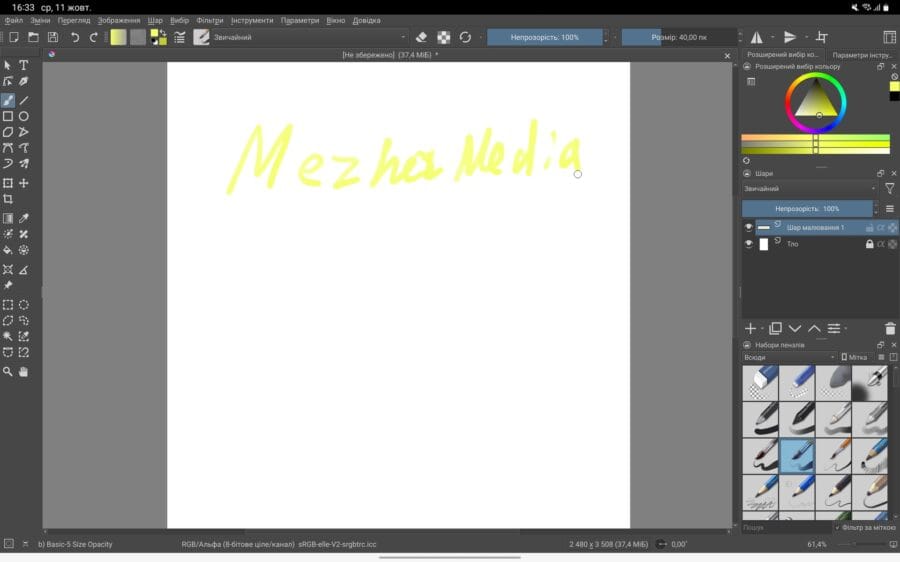The width and height of the screenshot is (900, 562).
Task: Select the Color Sampler eyedropper tool
Action: 24,219
